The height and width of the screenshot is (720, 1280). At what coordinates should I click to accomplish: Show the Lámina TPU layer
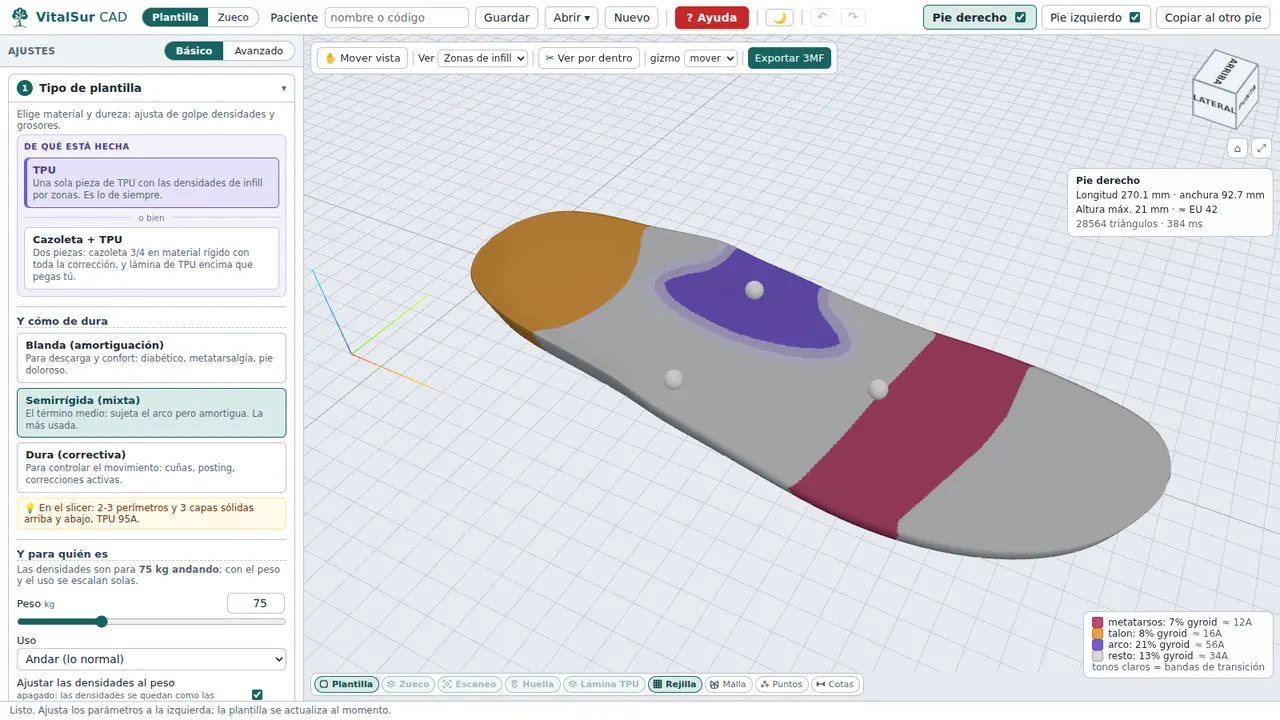click(604, 685)
